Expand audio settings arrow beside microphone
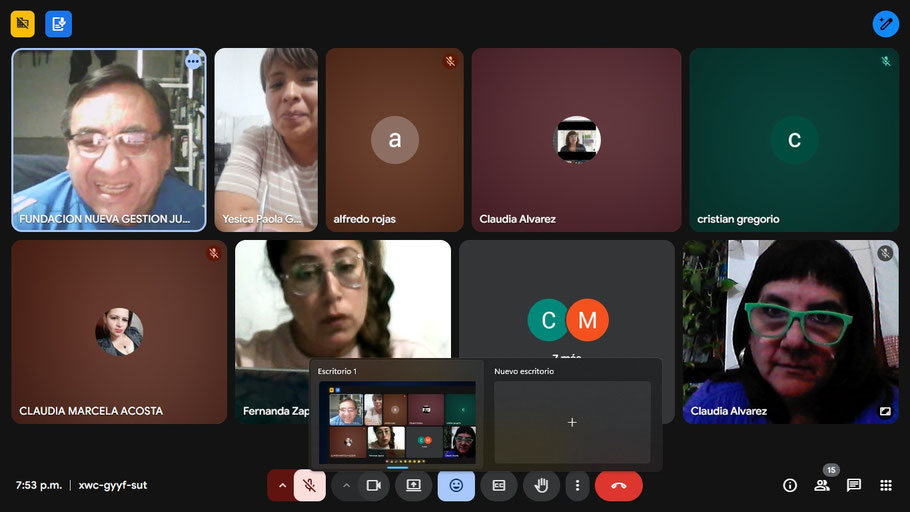Viewport: 910px width, 512px height. click(x=282, y=485)
